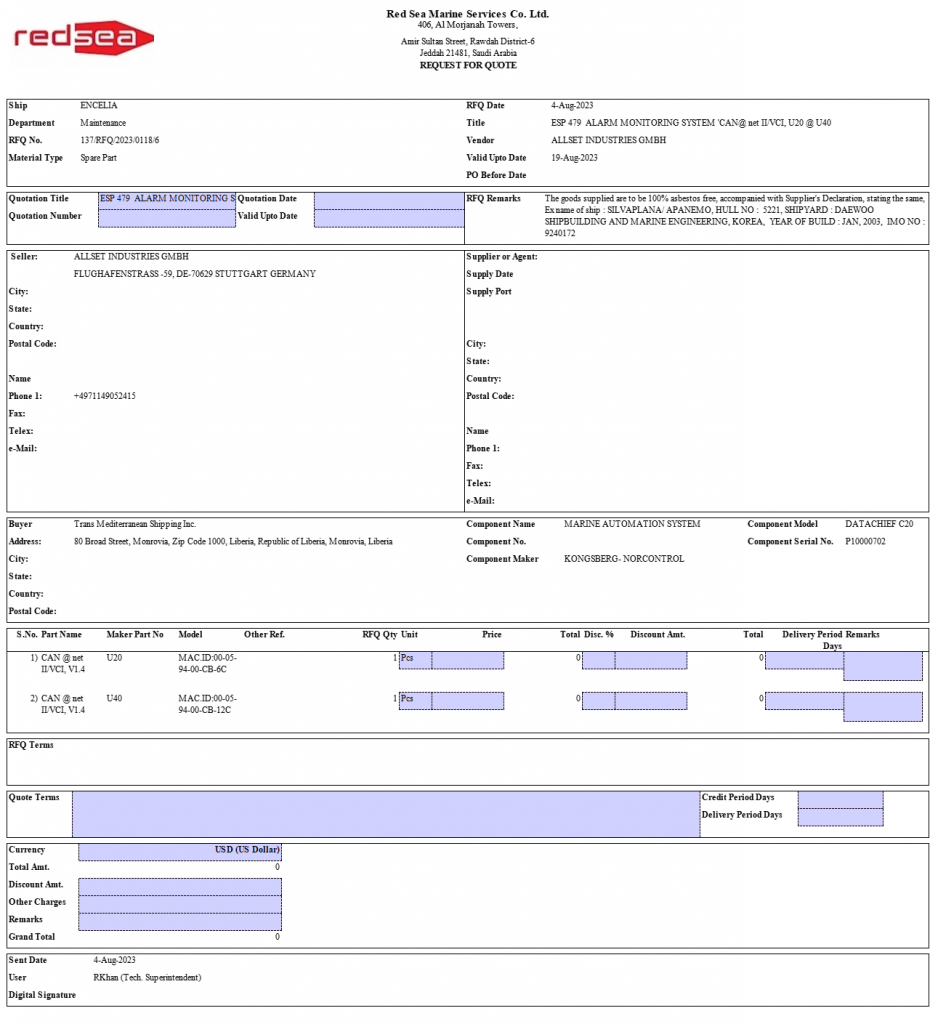Click the Price field for item 1 (U20)

(467, 660)
